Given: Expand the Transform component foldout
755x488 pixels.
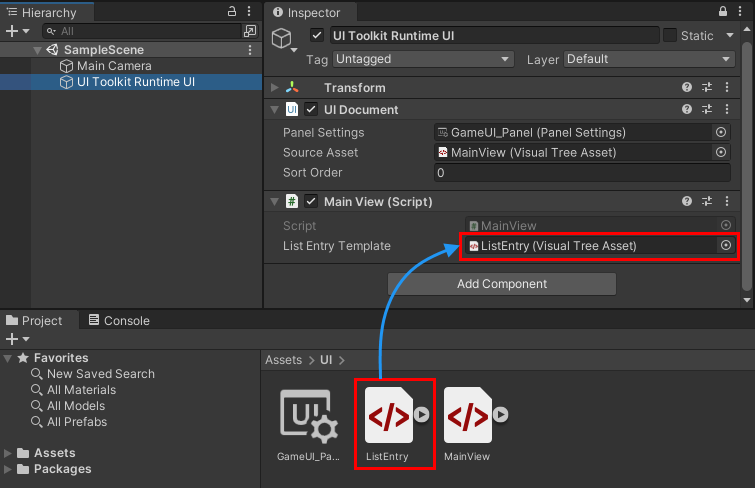Looking at the screenshot, I should point(276,88).
